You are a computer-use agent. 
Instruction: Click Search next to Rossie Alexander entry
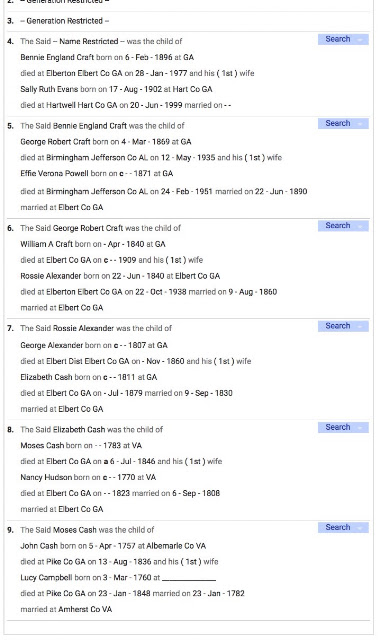338,326
